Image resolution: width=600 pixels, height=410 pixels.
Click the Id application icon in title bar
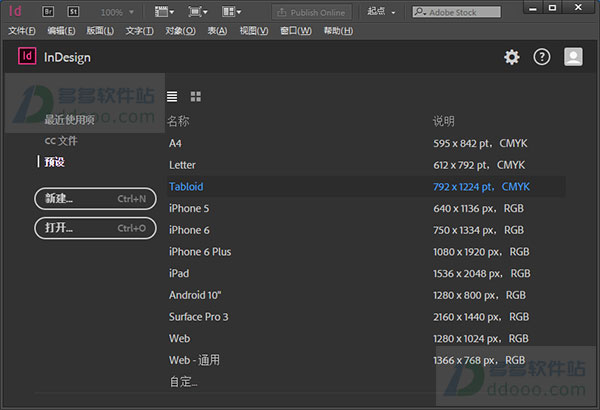[x=15, y=11]
